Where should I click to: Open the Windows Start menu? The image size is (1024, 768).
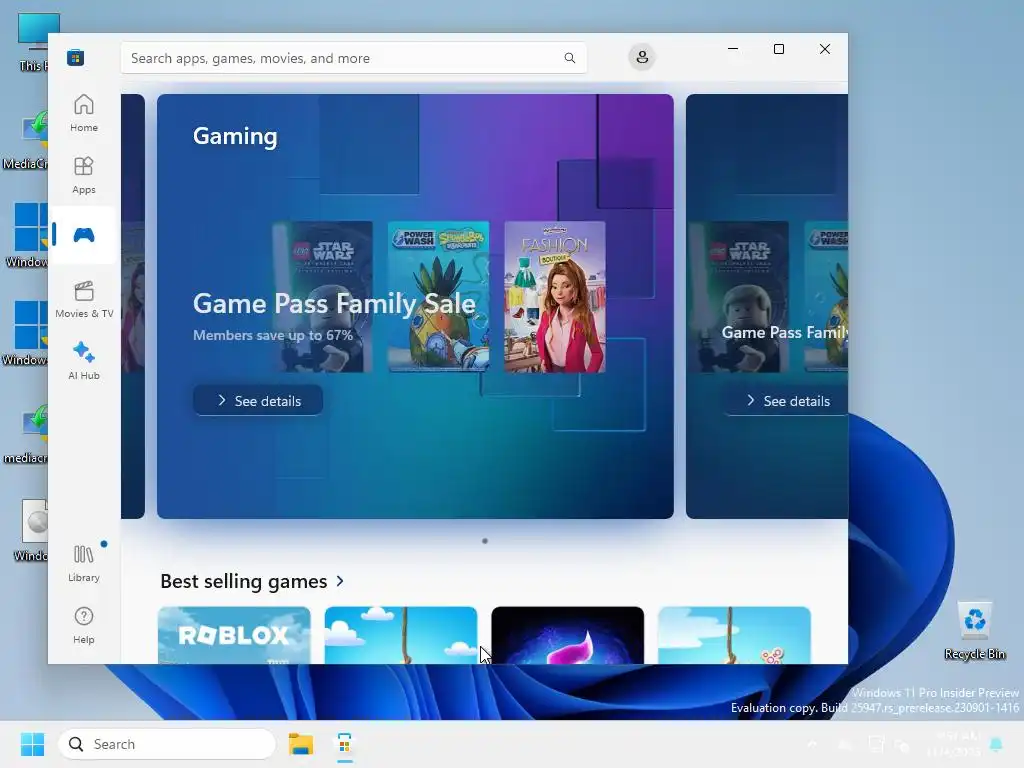click(32, 744)
